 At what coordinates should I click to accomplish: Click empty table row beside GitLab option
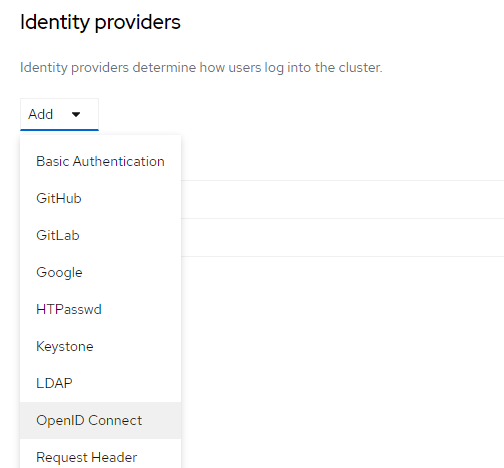343,238
